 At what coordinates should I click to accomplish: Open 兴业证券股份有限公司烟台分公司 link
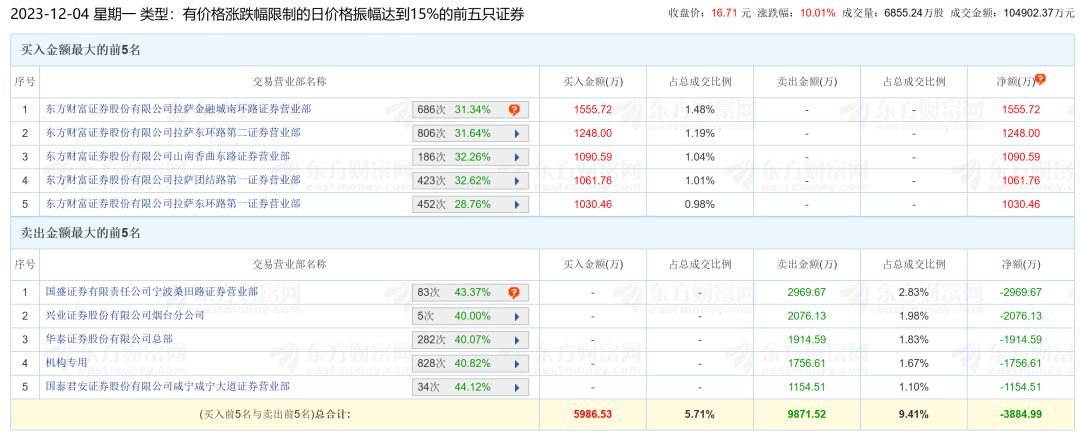point(125,315)
